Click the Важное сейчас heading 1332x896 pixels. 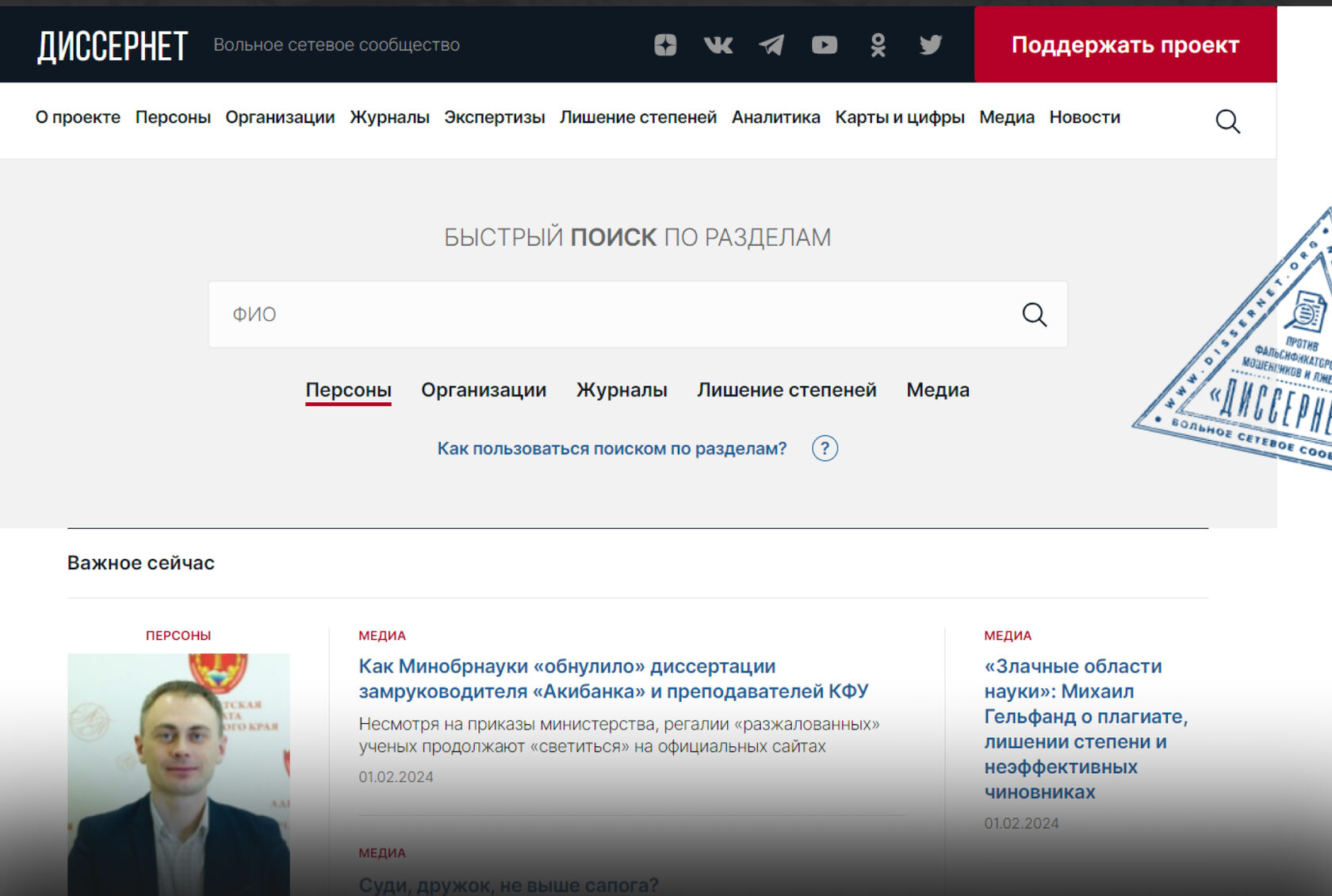pyautogui.click(x=141, y=563)
